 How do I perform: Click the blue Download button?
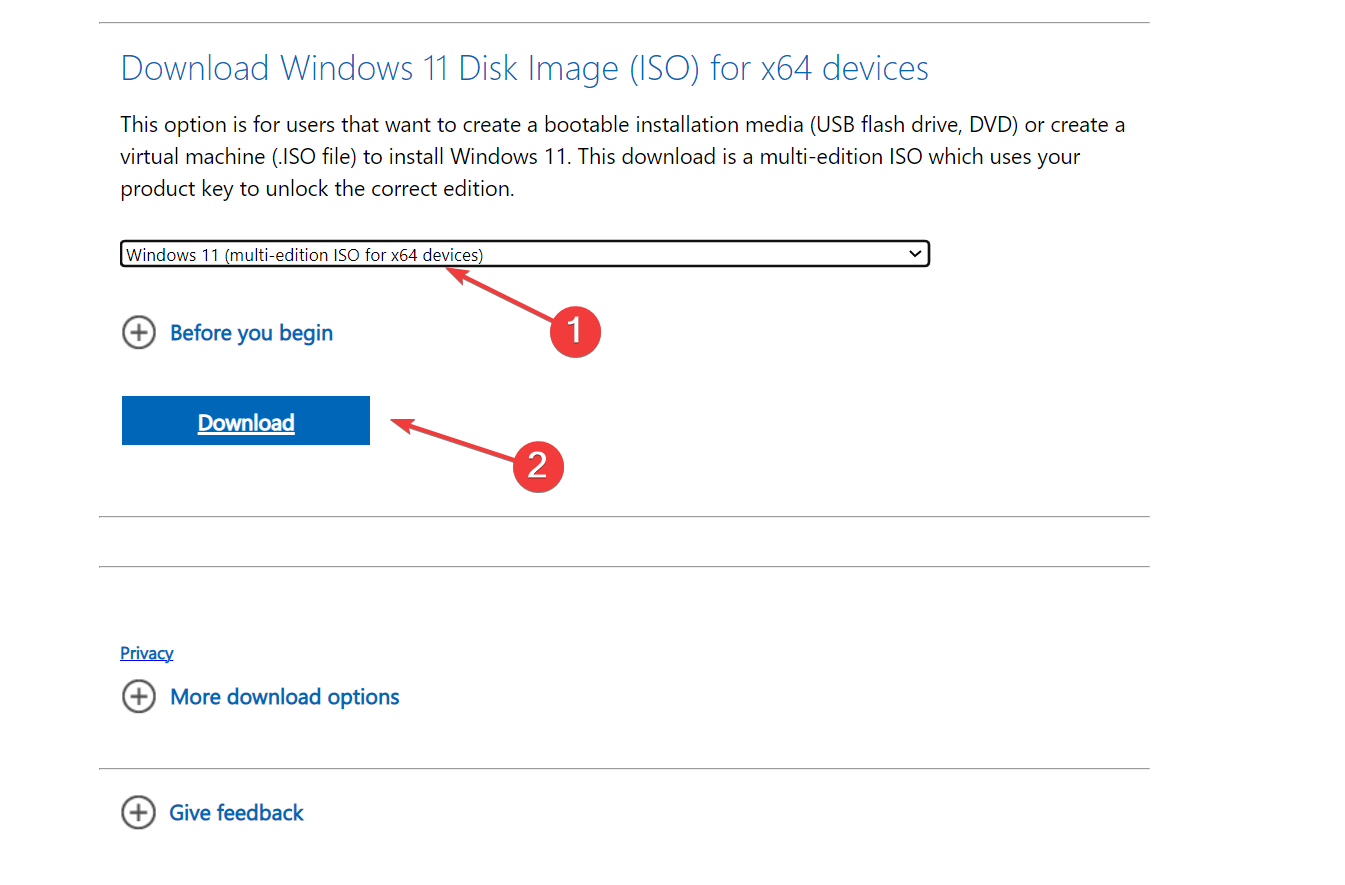(x=246, y=421)
